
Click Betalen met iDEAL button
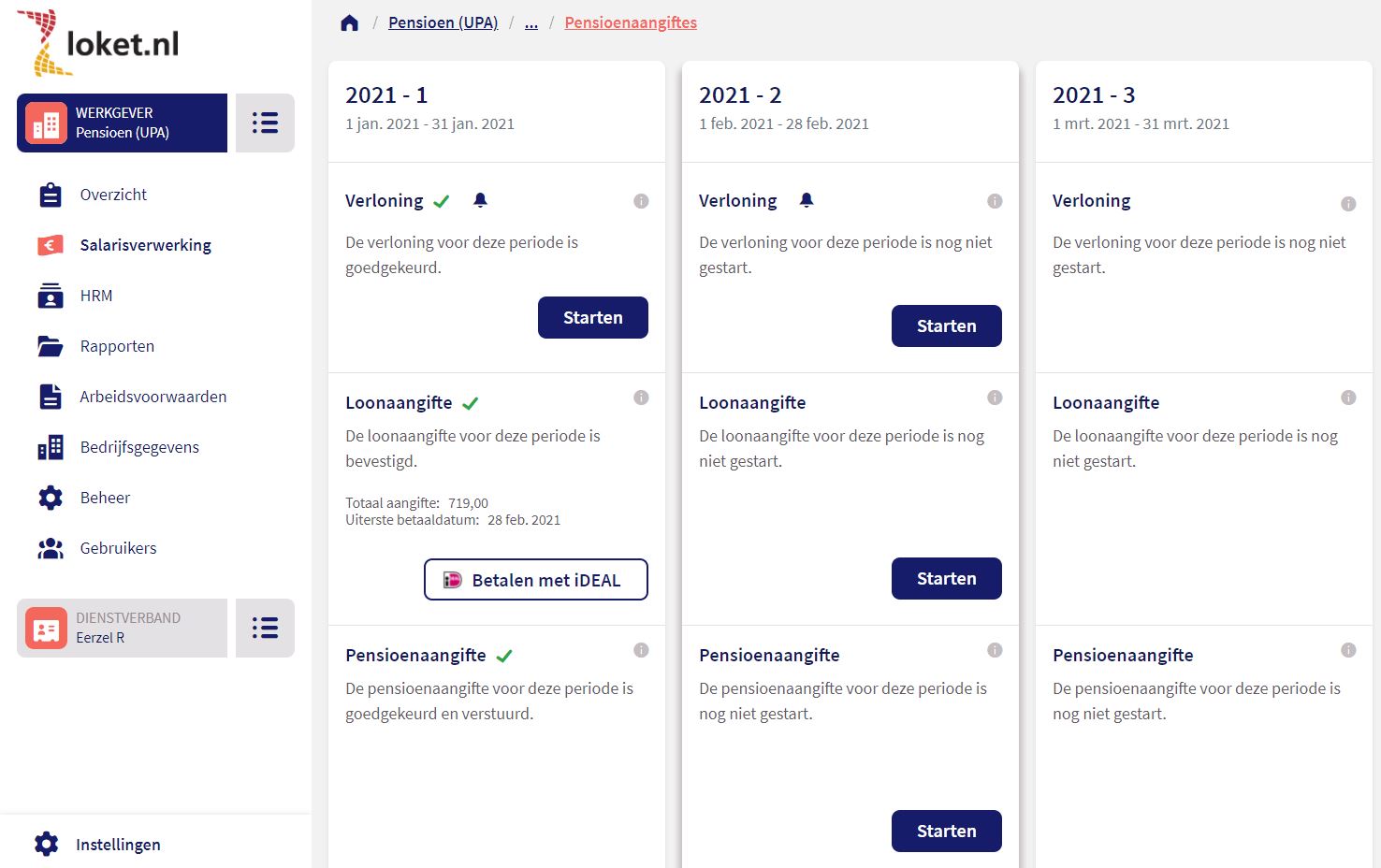point(535,580)
